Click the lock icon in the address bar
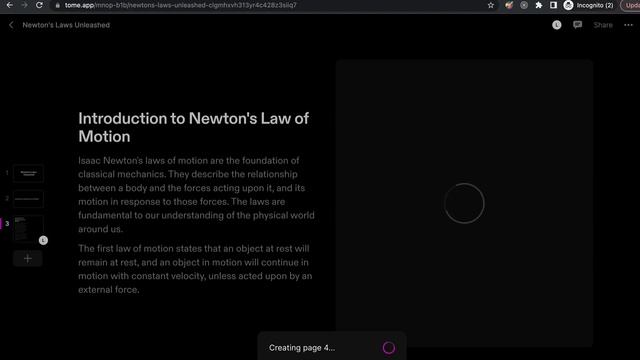Viewport: 640px width, 360px height. (x=58, y=5)
